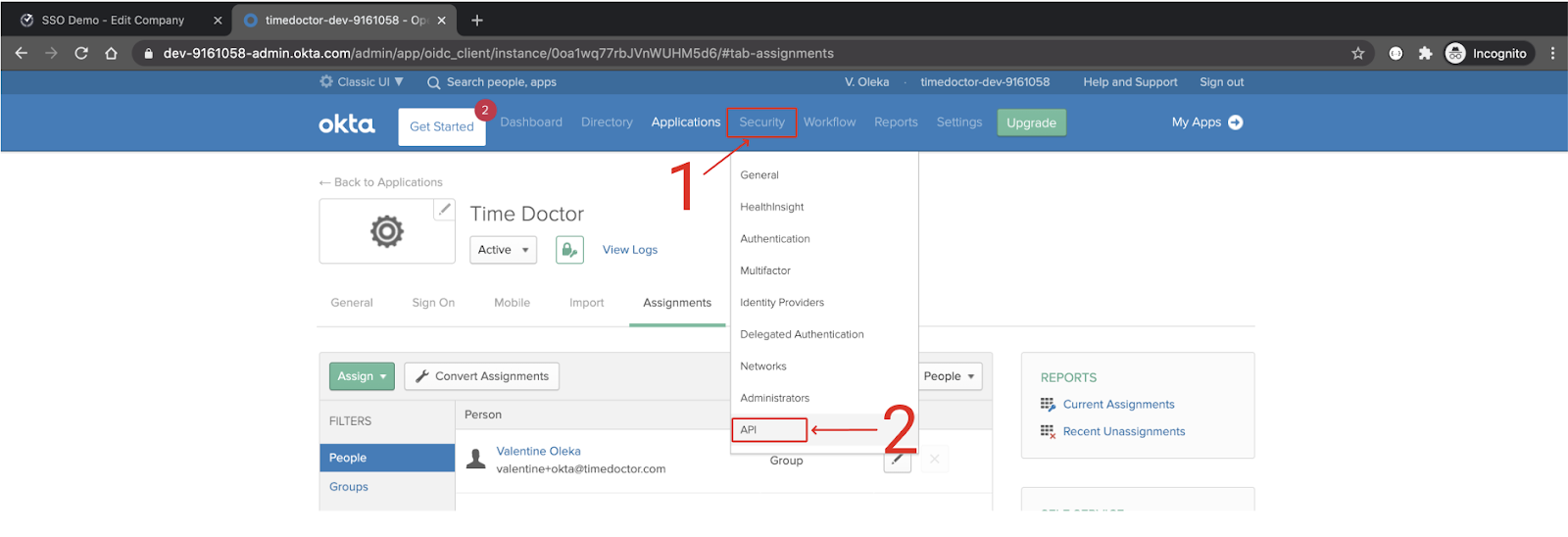1568x537 pixels.
Task: Switch to the Assignments tab
Action: (x=677, y=303)
